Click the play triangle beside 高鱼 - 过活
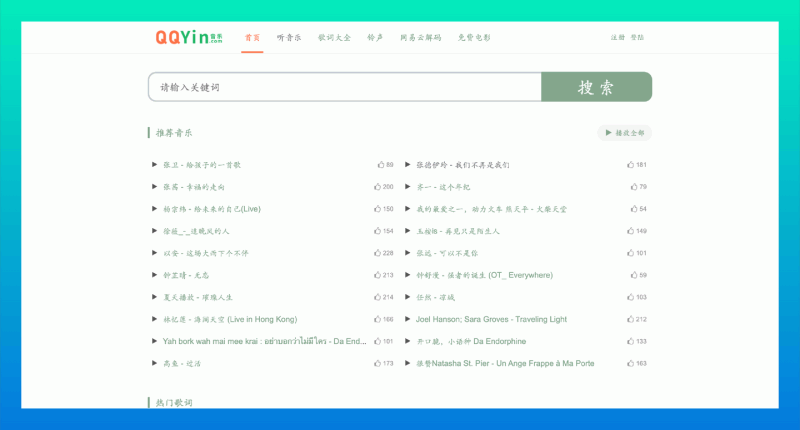 [x=154, y=363]
